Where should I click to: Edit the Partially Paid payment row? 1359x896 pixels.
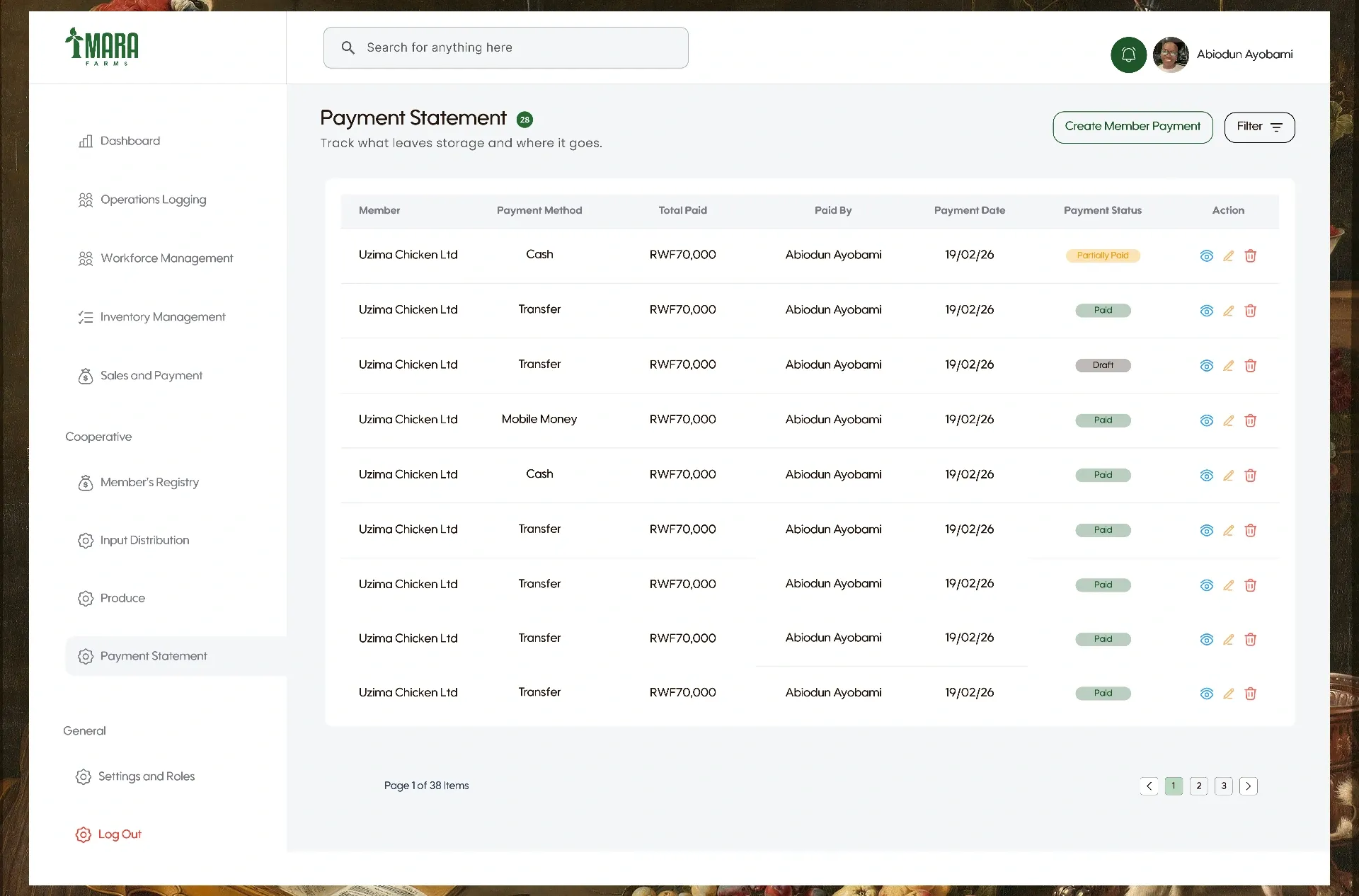point(1228,255)
